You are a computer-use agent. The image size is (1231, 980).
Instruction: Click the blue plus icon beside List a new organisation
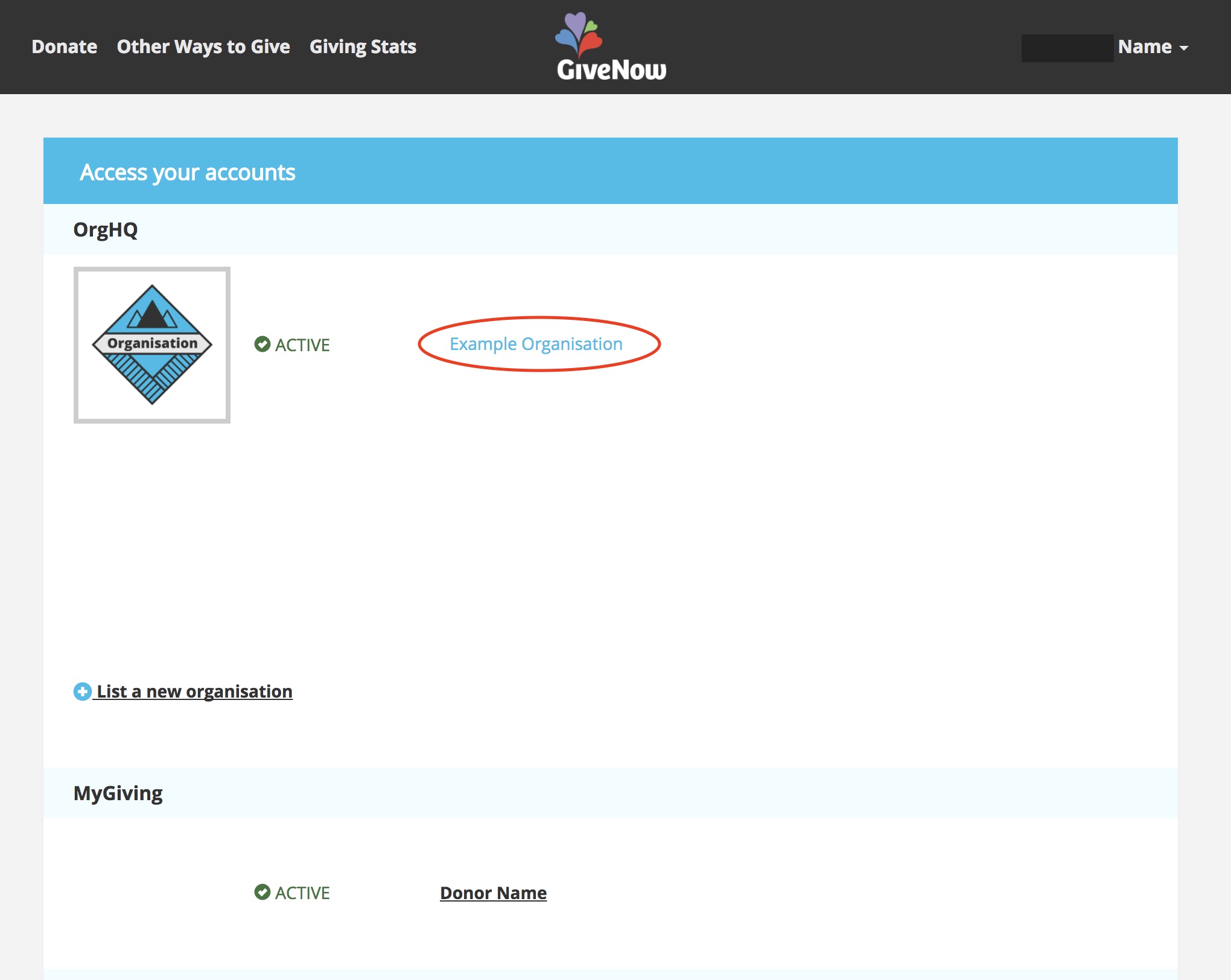coord(83,692)
